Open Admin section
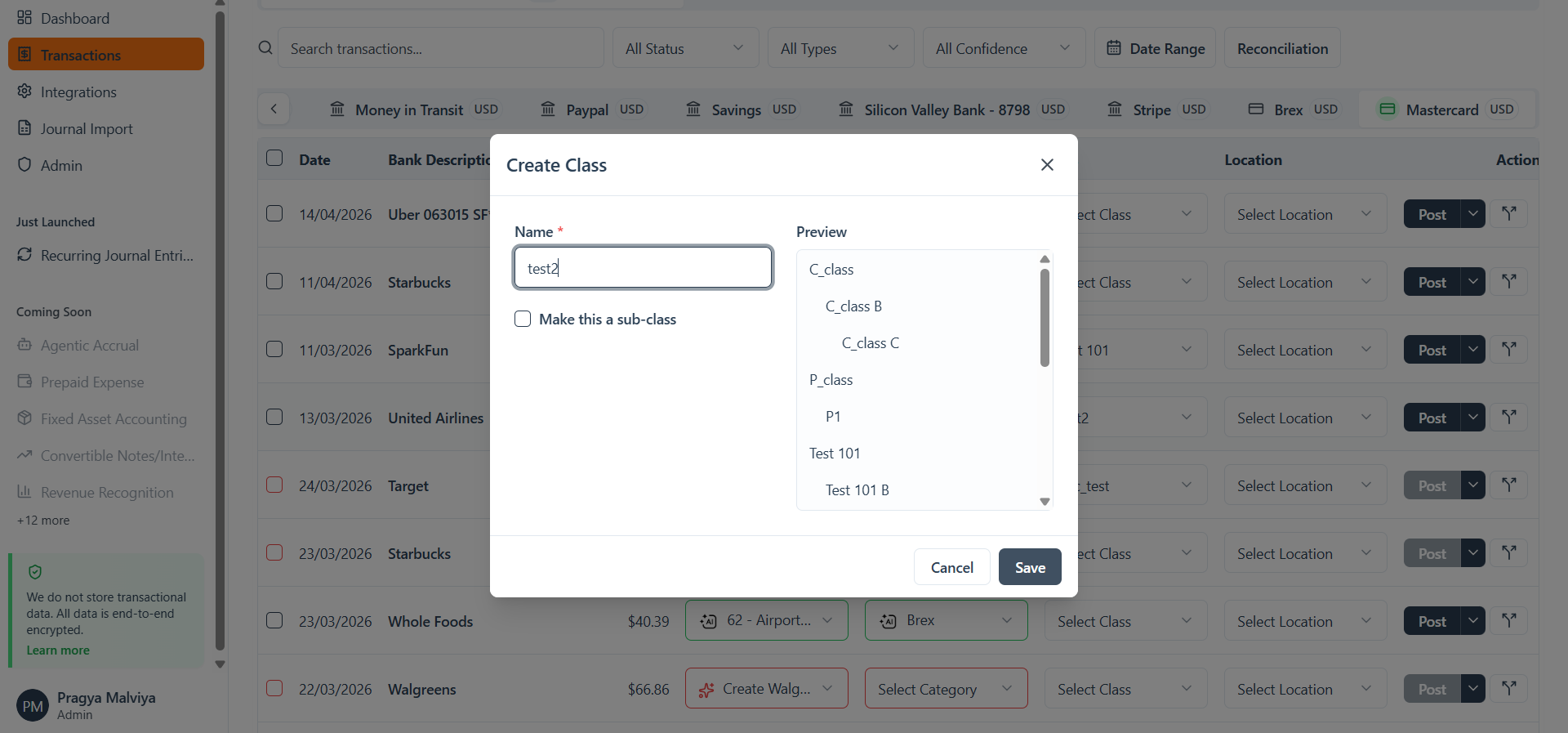 point(106,165)
